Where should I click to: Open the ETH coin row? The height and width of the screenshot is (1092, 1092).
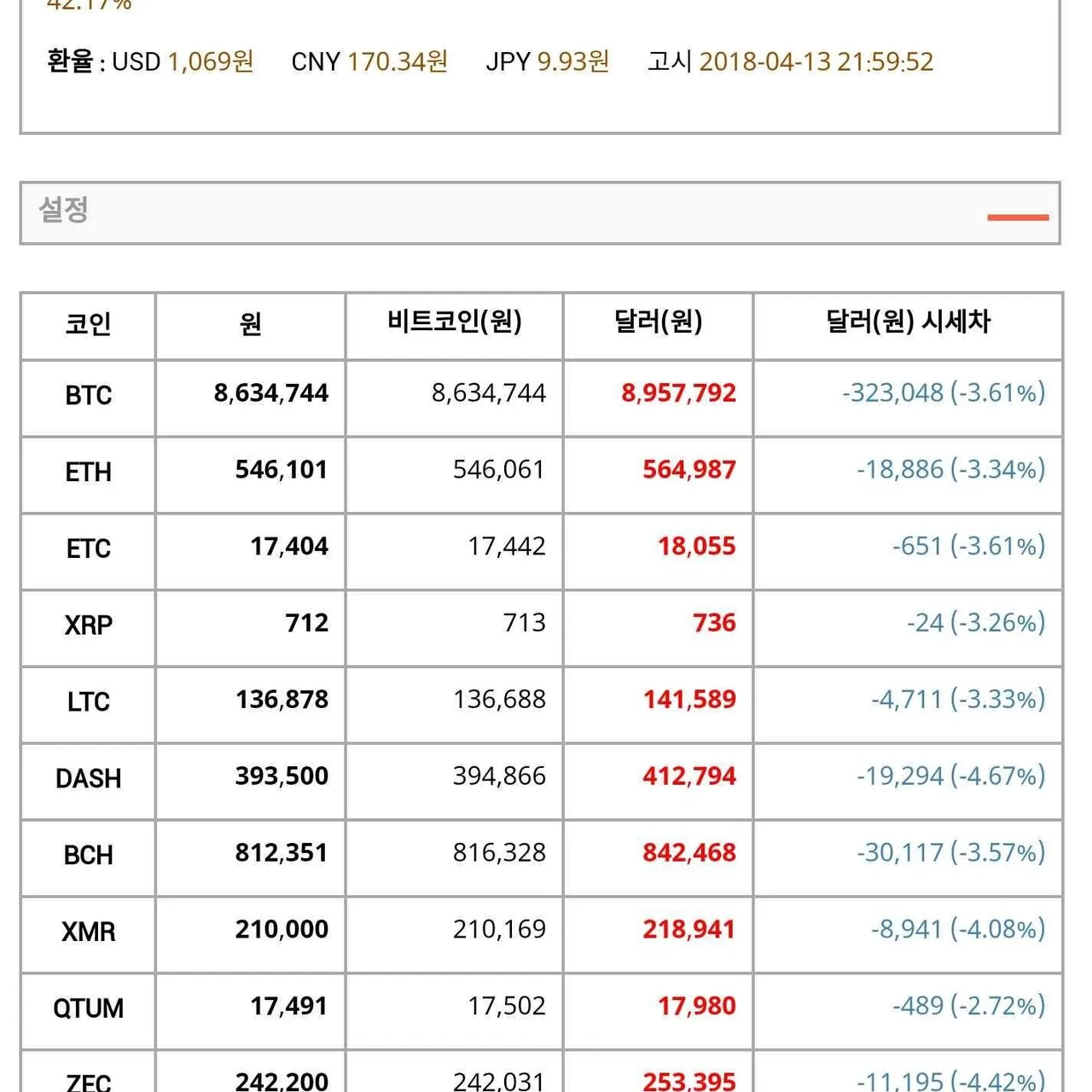tap(89, 473)
